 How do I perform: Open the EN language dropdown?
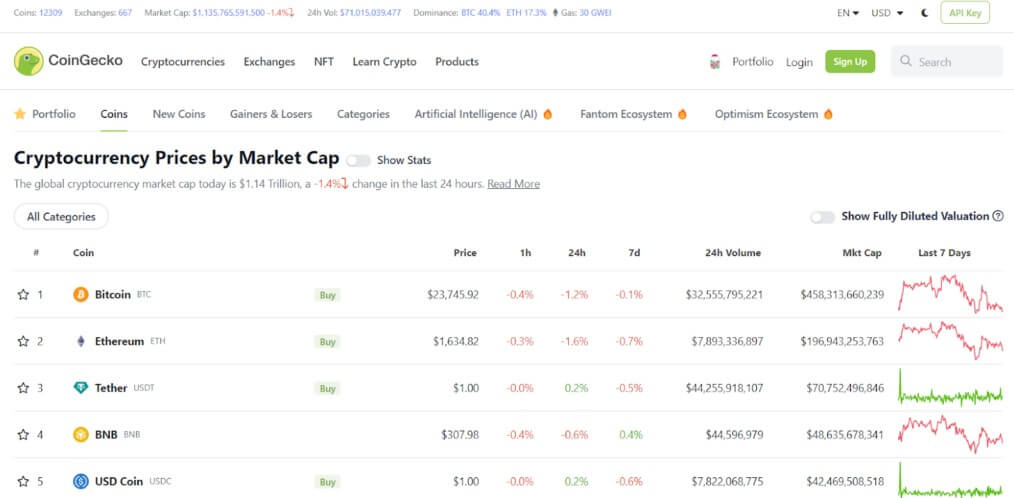[x=848, y=13]
